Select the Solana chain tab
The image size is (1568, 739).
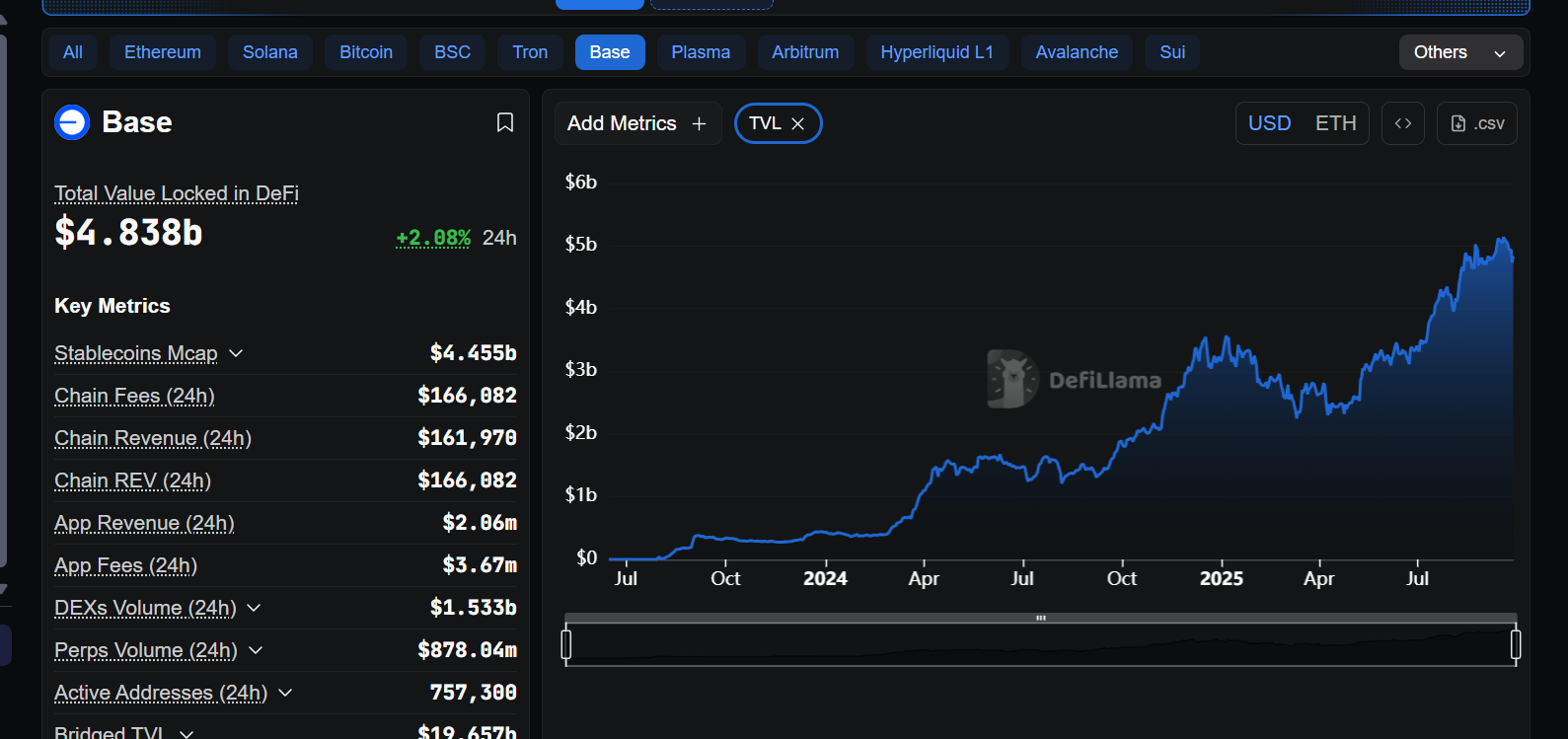coord(270,52)
